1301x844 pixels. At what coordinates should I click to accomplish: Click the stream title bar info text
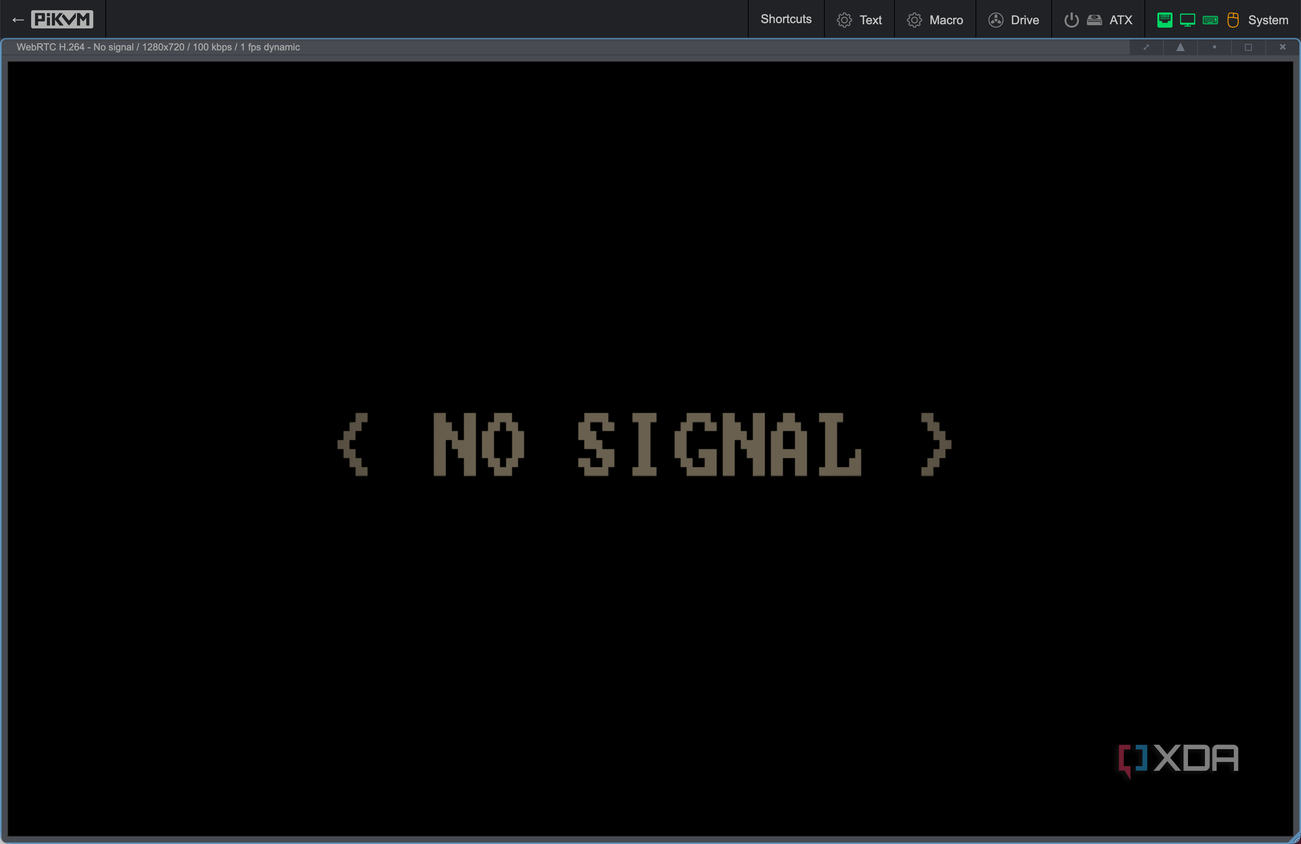[158, 47]
